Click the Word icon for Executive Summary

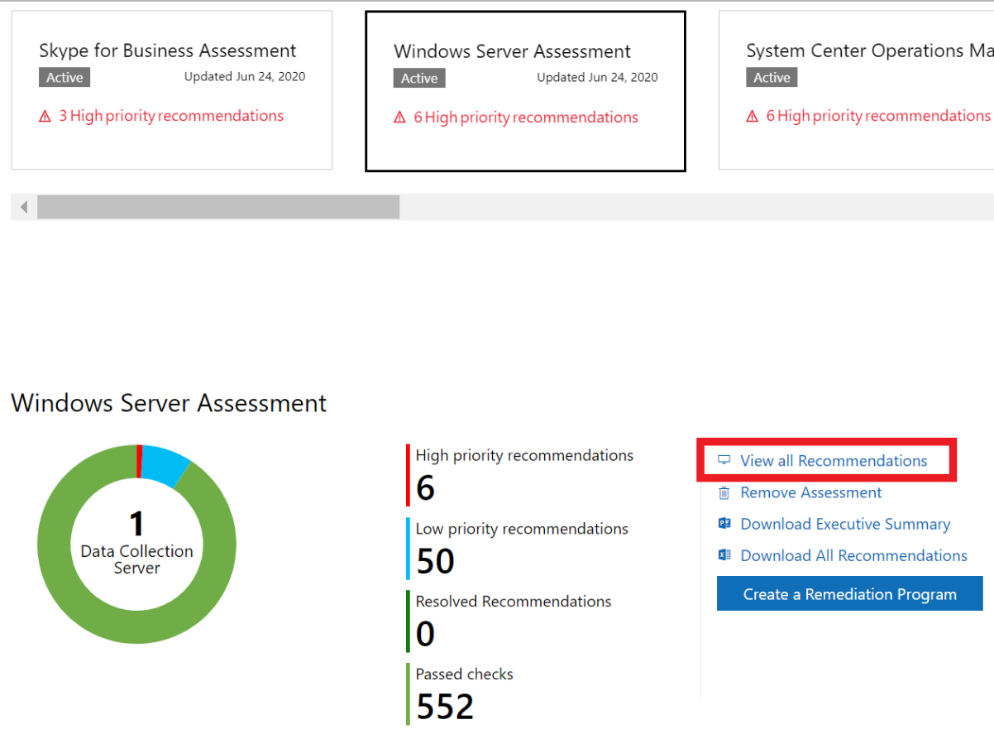(x=724, y=524)
